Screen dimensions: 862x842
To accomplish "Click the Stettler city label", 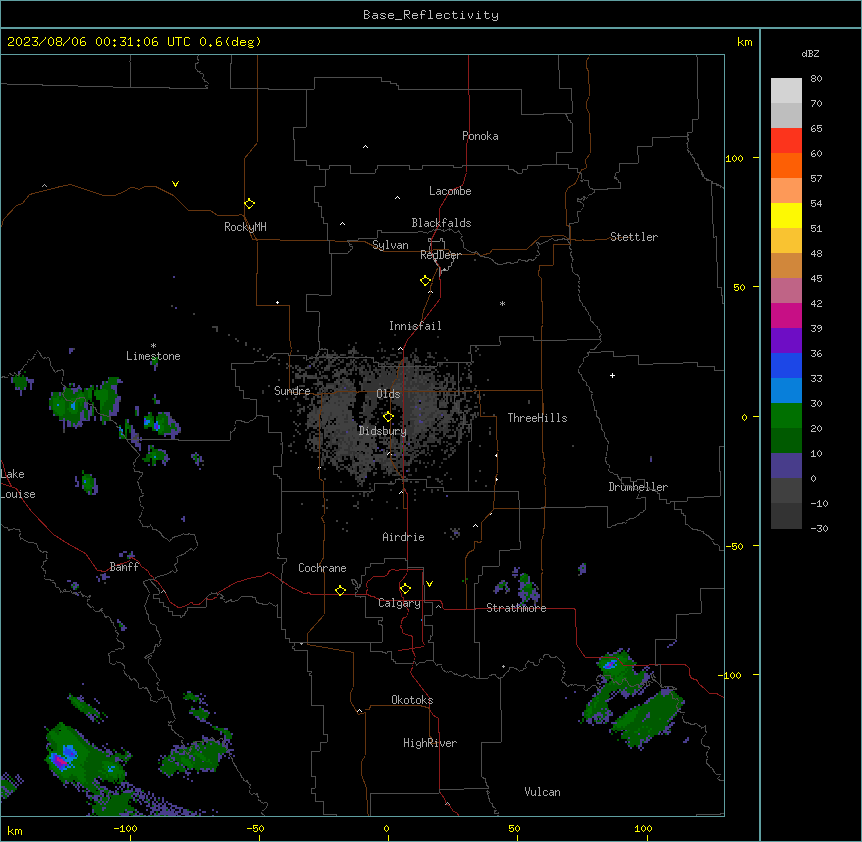I will pos(634,237).
